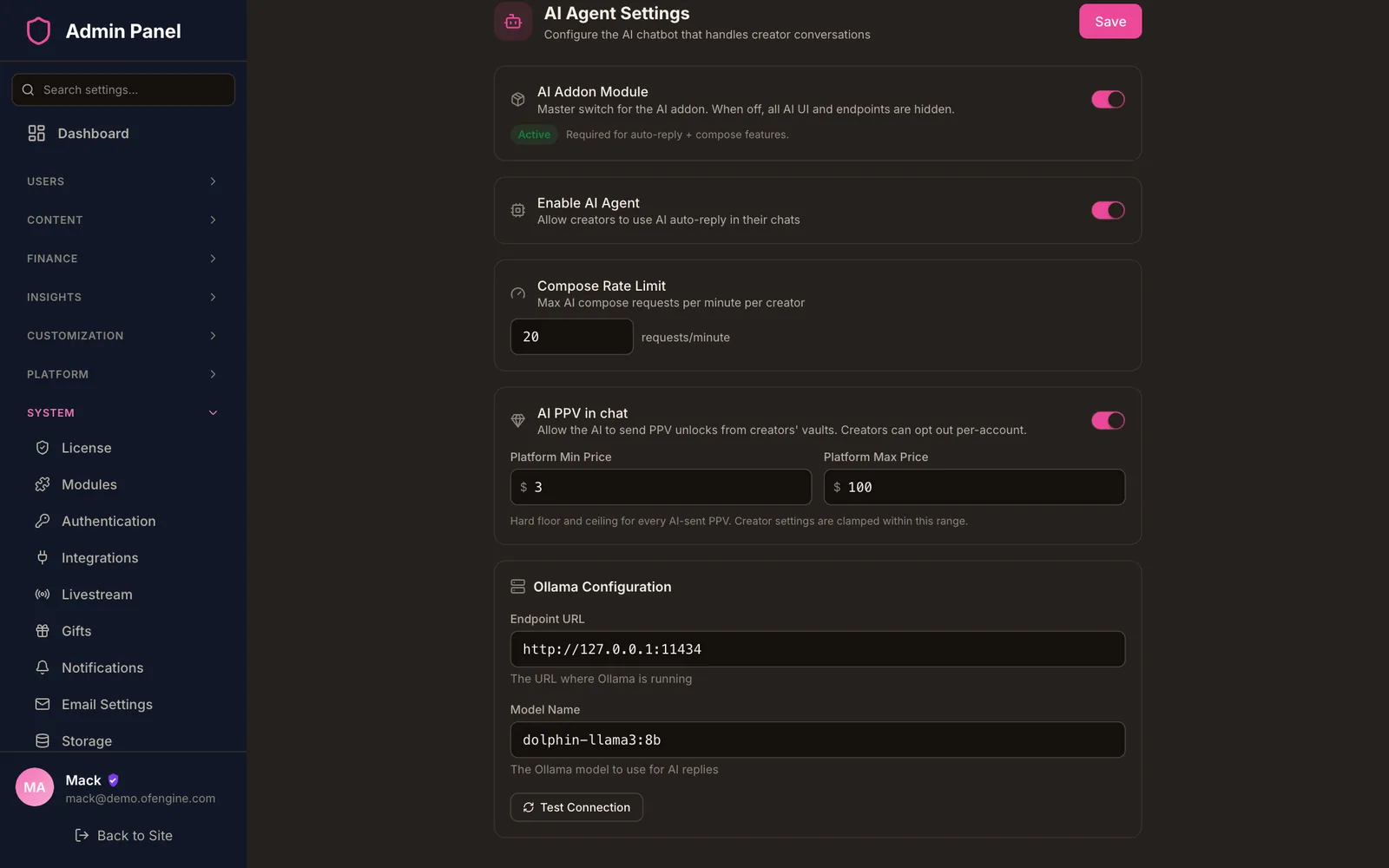Return via Back to Site link

[x=123, y=835]
